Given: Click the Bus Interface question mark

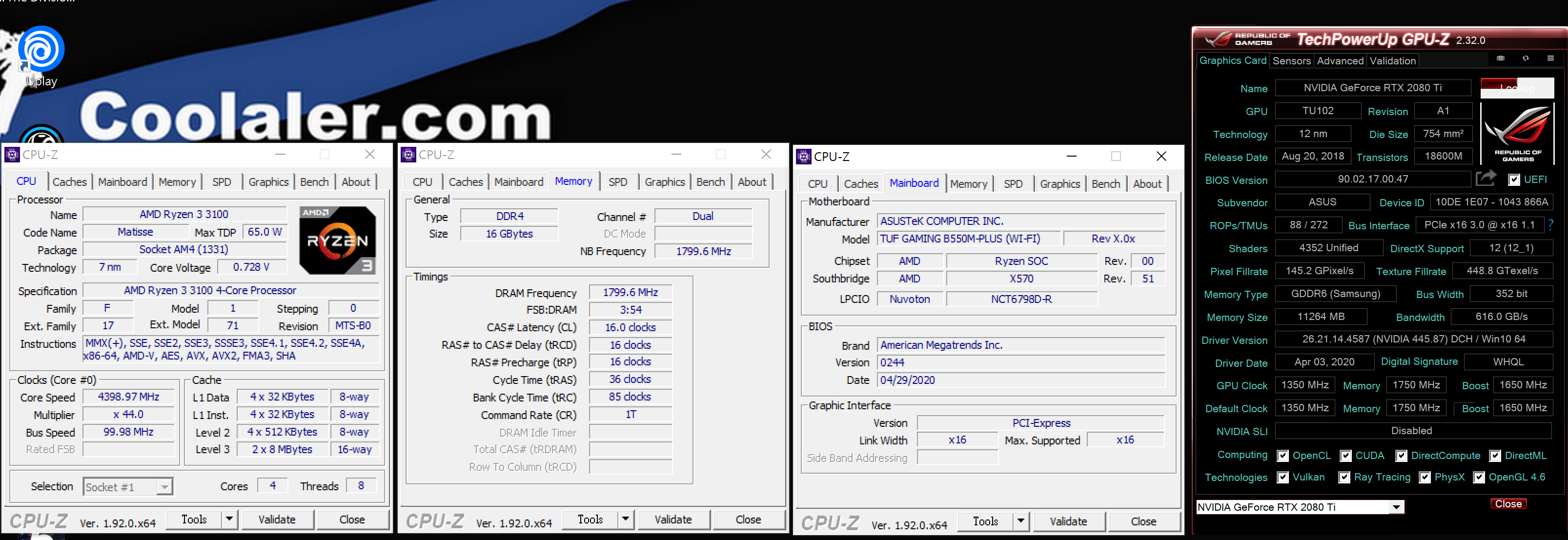Looking at the screenshot, I should pyautogui.click(x=1550, y=225).
